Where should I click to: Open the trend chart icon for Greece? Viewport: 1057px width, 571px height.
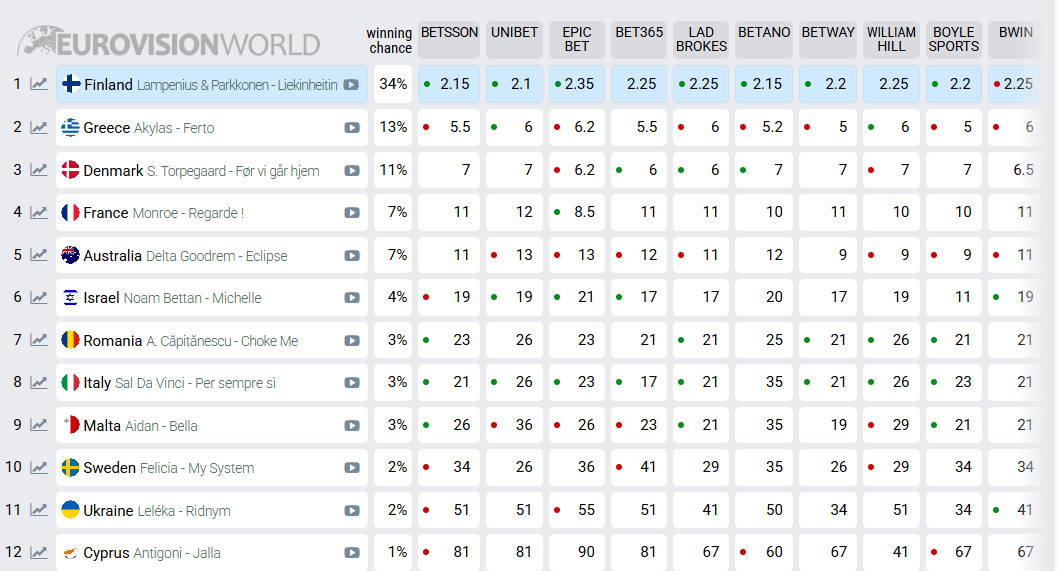point(39,127)
